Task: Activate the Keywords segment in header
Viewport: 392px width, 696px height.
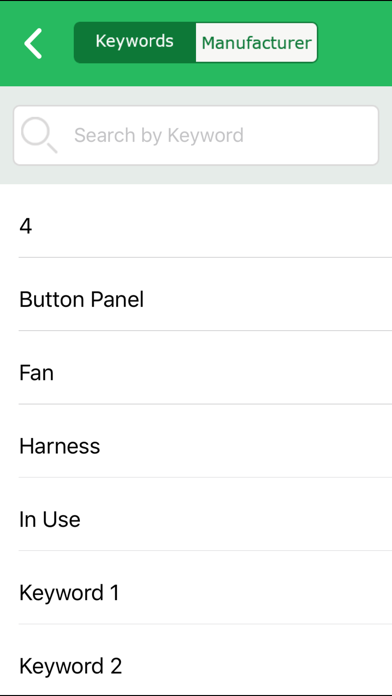Action: [x=135, y=42]
